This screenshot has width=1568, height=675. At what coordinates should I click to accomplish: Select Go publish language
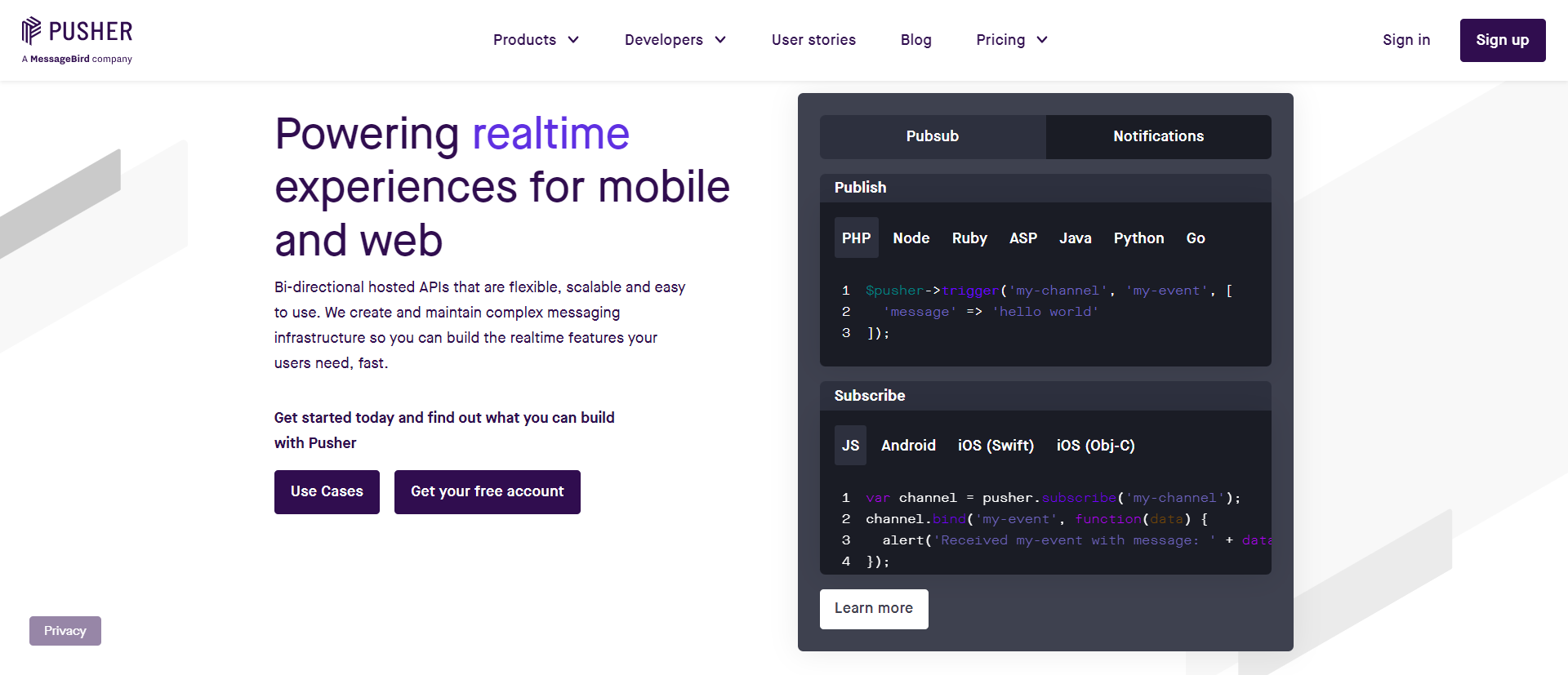click(x=1196, y=238)
